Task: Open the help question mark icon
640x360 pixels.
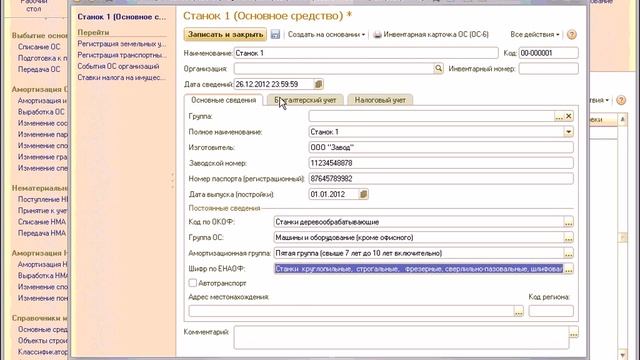Action: [571, 35]
